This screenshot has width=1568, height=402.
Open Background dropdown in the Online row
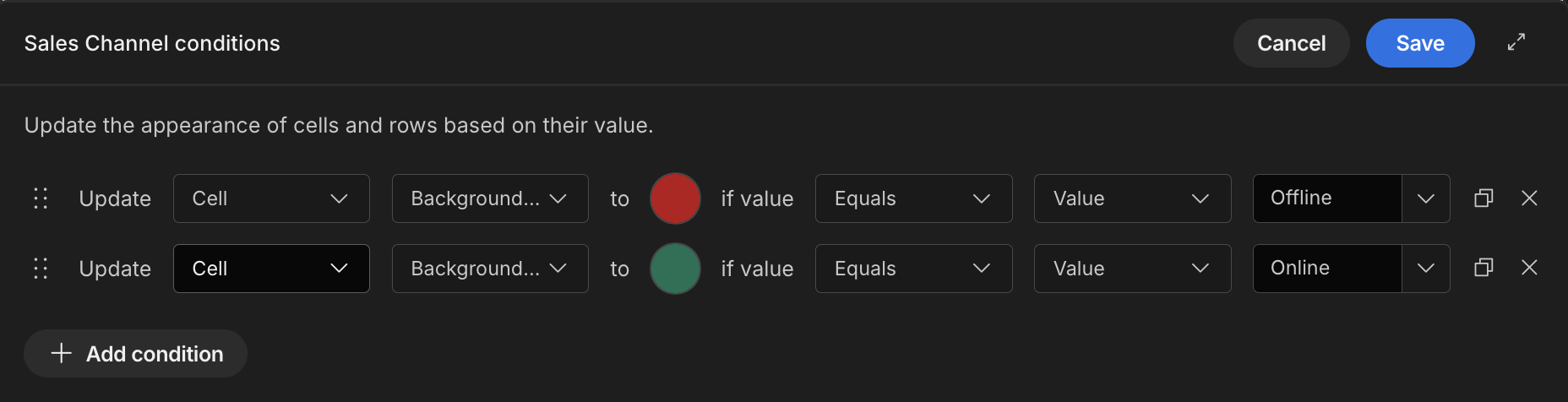click(x=490, y=269)
